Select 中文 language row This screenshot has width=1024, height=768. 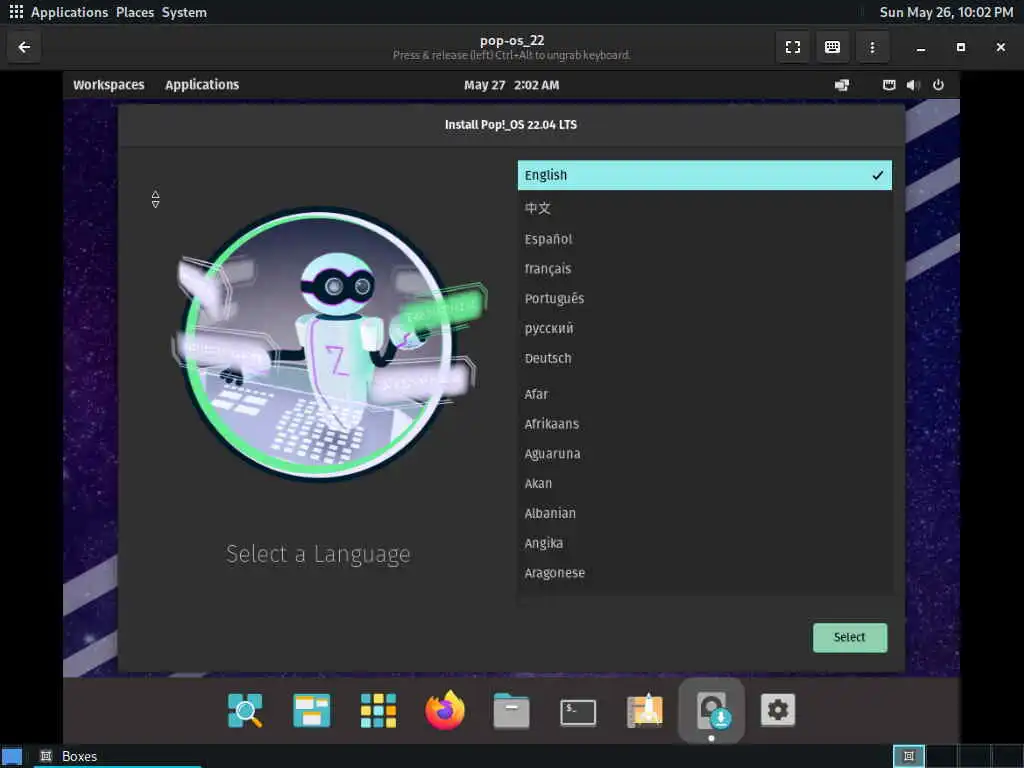[x=705, y=208]
